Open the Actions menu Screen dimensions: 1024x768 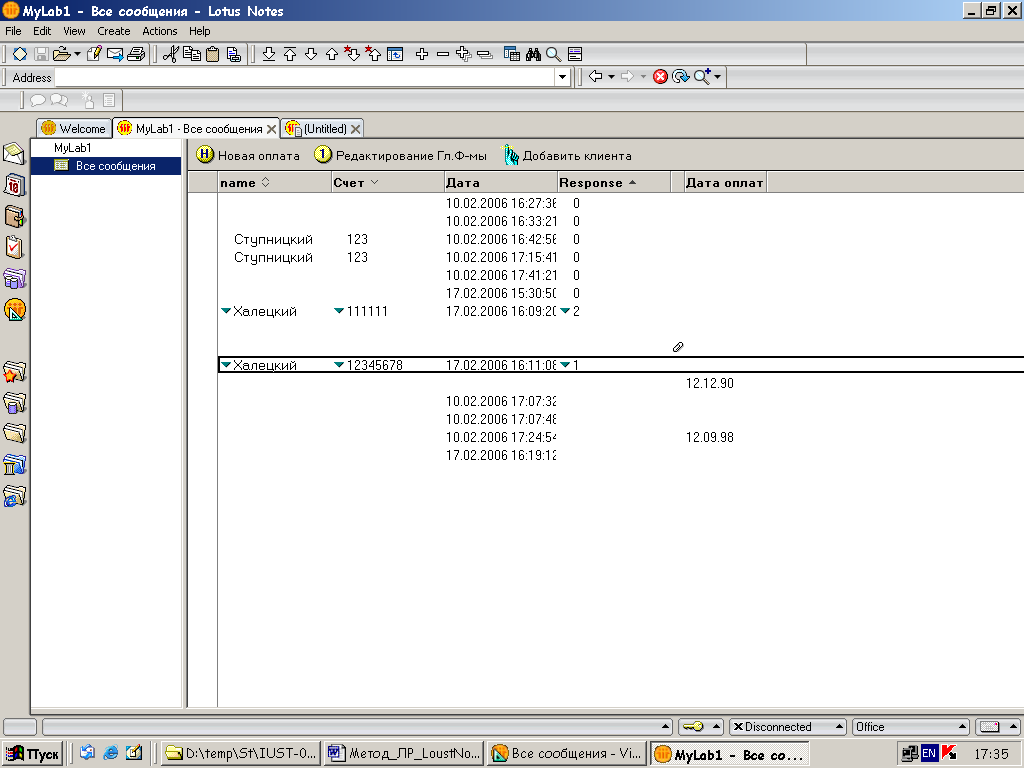coord(159,31)
